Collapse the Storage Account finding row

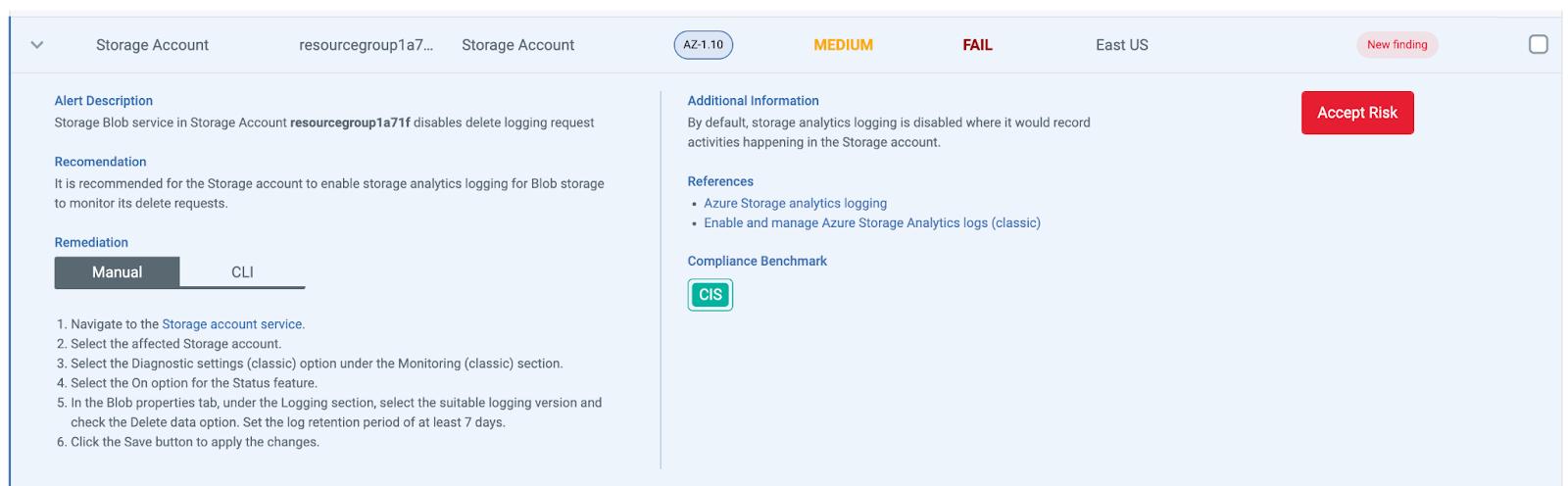[37, 45]
